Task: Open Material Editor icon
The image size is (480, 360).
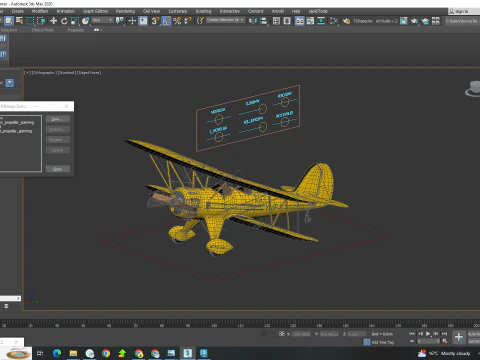Action: (334, 21)
